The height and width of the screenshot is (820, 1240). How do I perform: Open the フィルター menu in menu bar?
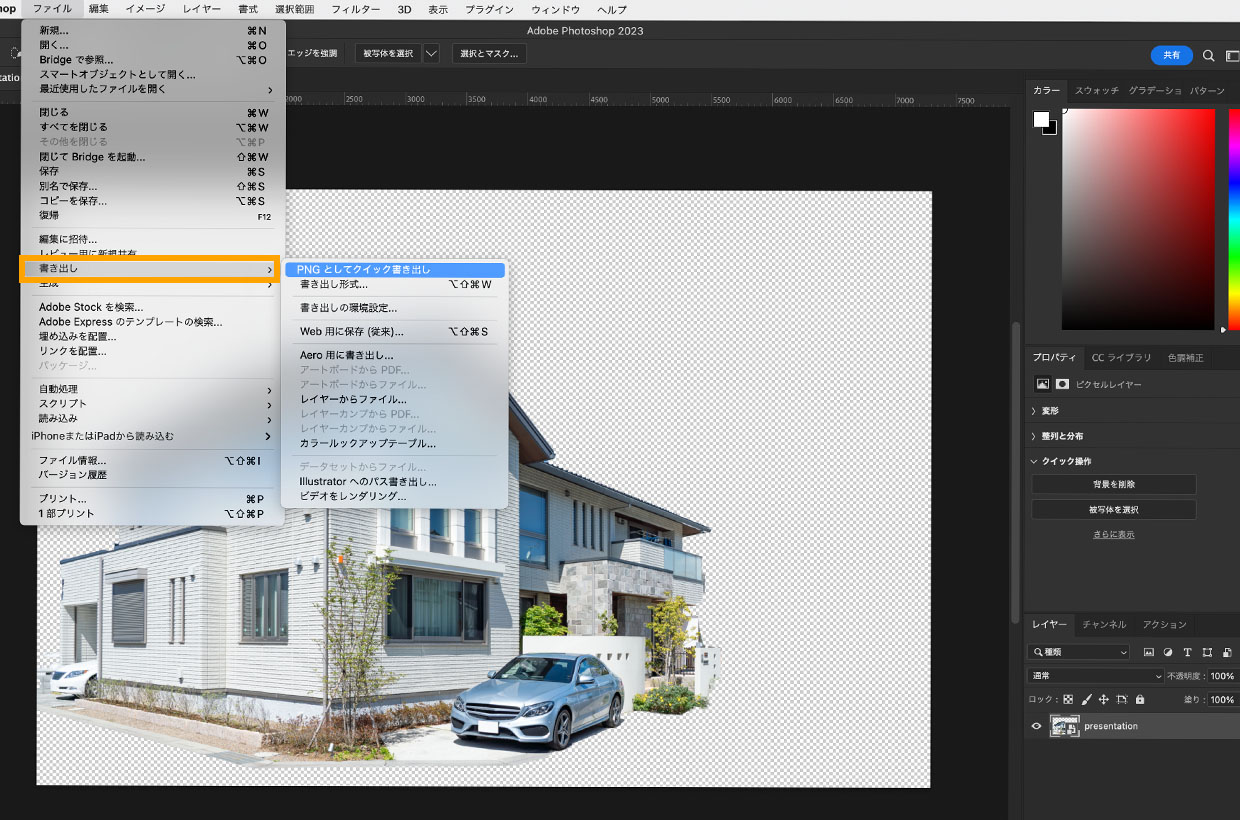point(355,9)
